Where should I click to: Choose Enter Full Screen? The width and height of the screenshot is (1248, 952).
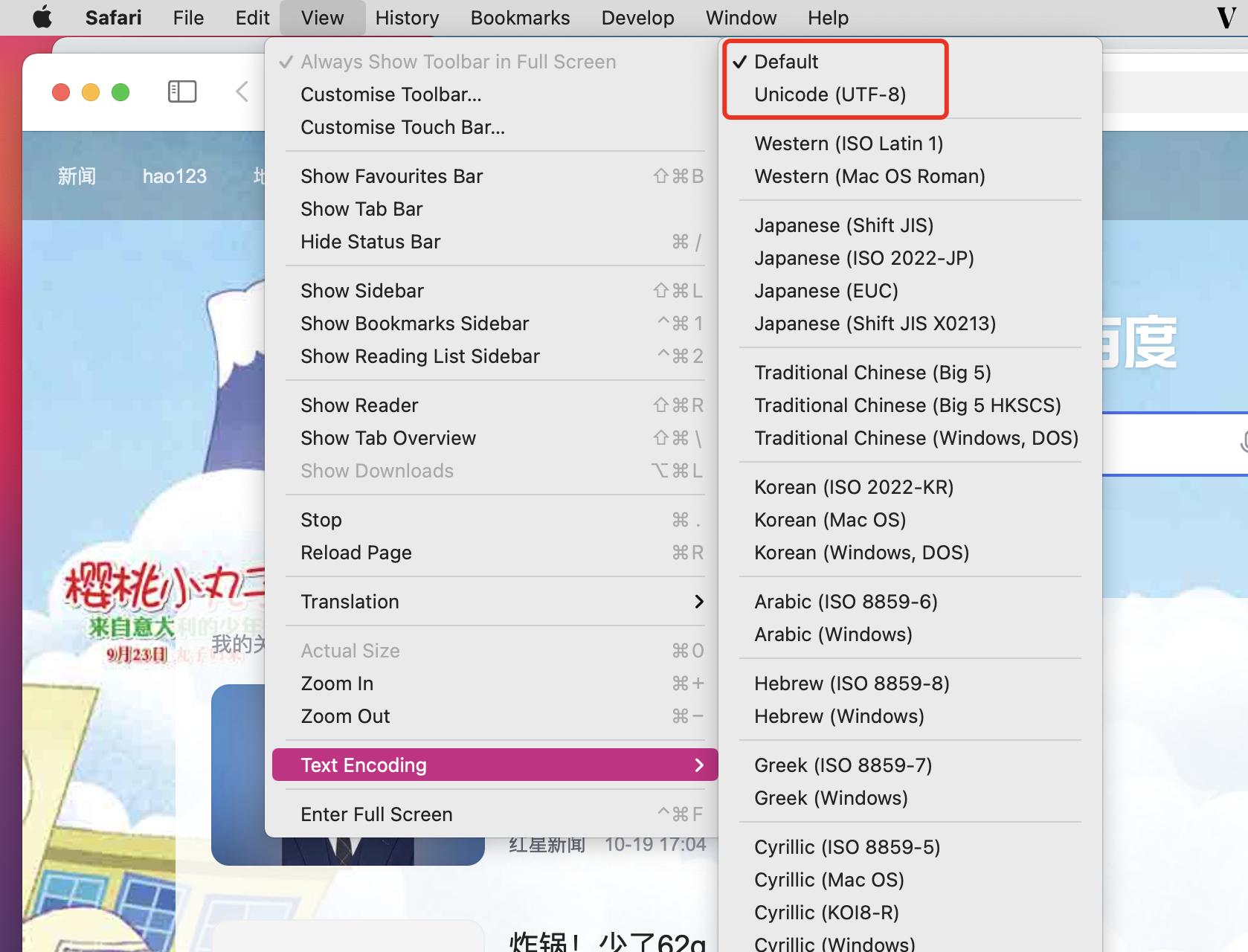pyautogui.click(x=376, y=814)
